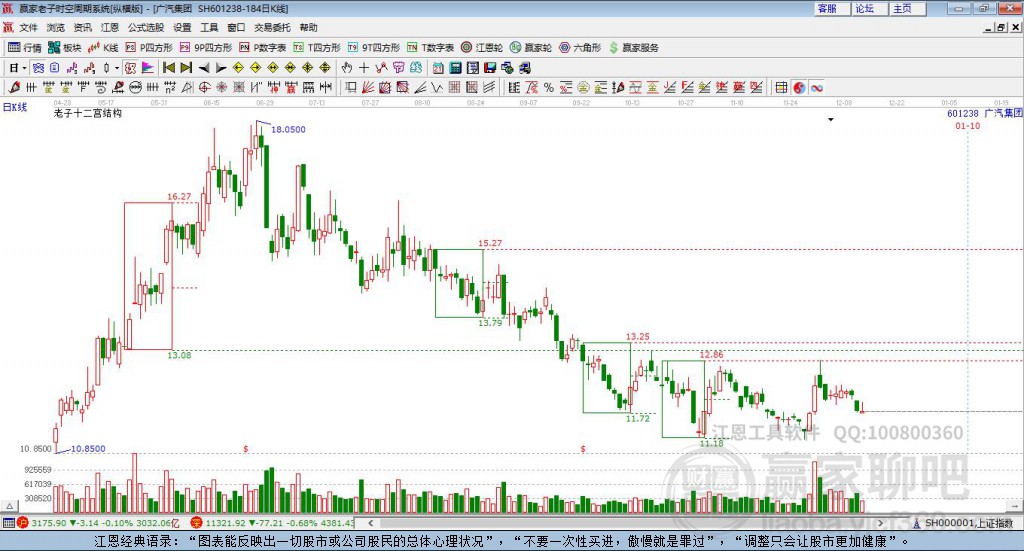Click the magenta flag icon
Image resolution: width=1024 pixels, height=551 pixels.
[148, 68]
